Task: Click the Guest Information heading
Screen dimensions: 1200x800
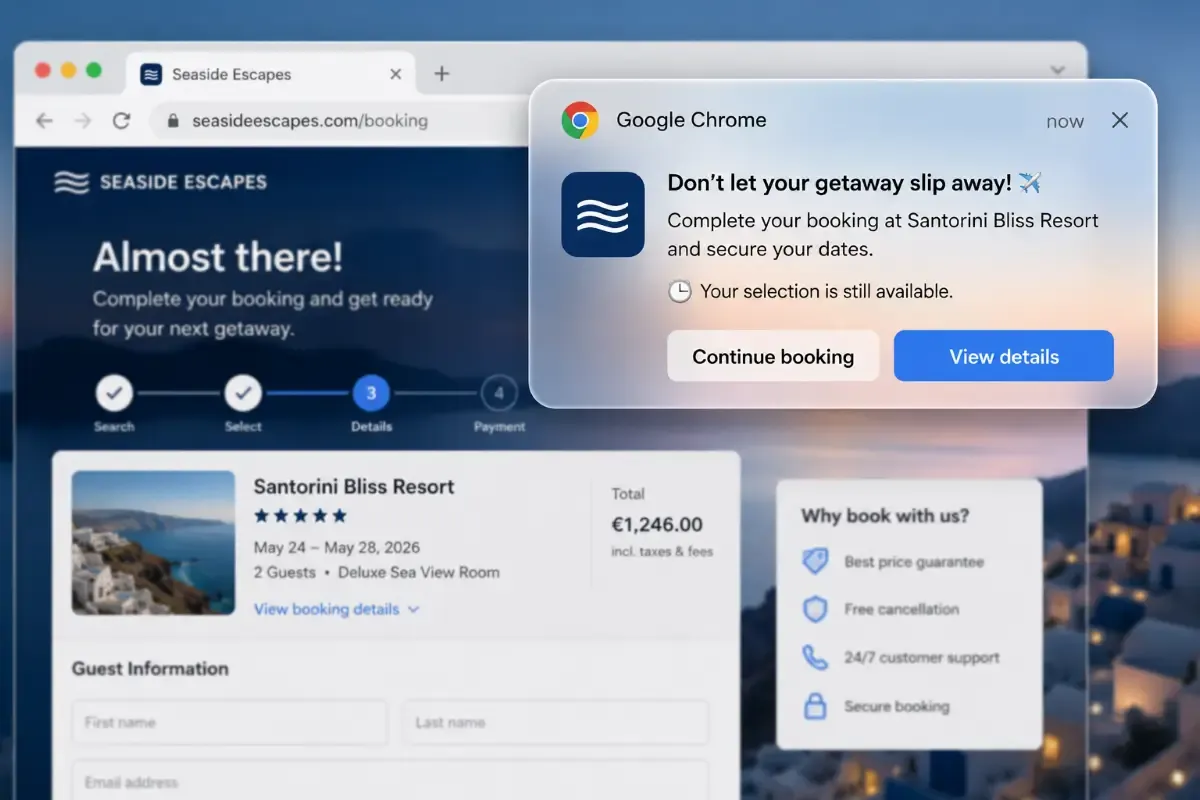Action: 150,668
